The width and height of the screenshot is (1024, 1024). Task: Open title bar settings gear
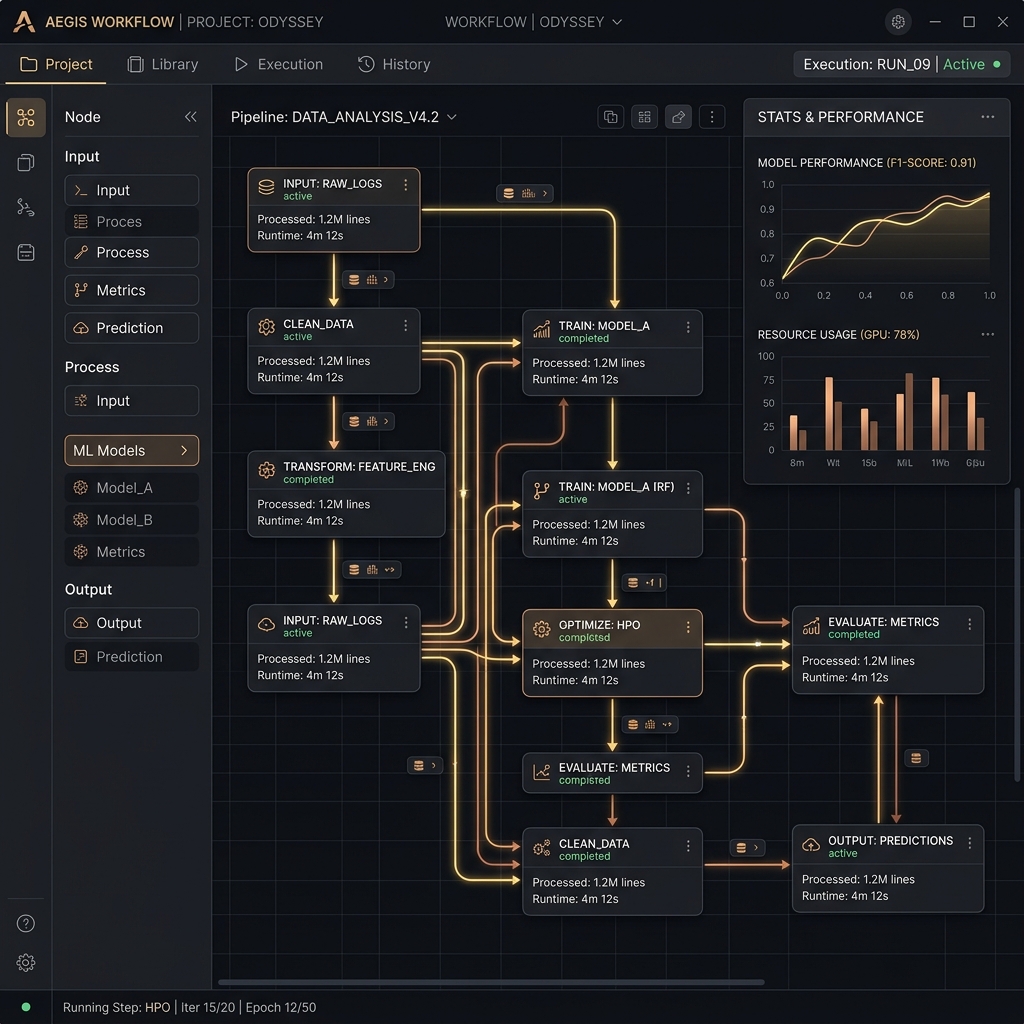[x=898, y=22]
